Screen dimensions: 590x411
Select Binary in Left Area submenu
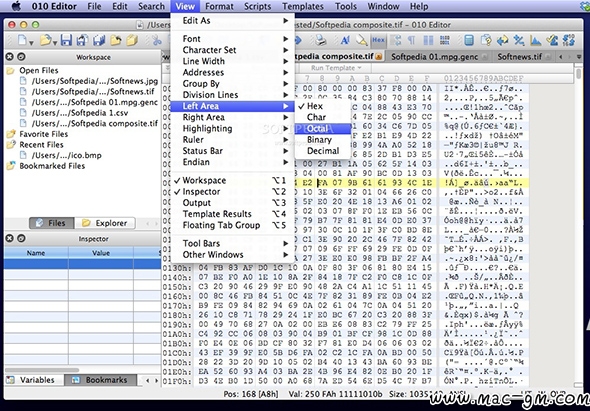323,140
